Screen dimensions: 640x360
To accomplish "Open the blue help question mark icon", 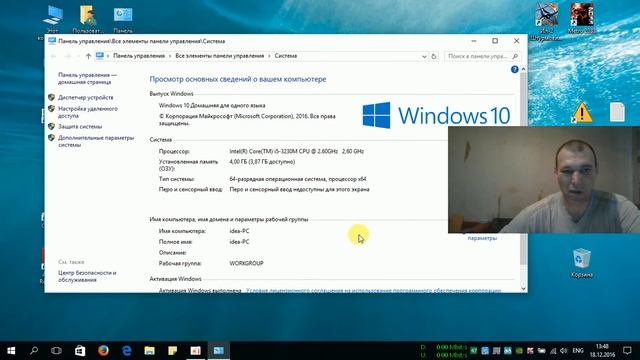I will (x=514, y=69).
